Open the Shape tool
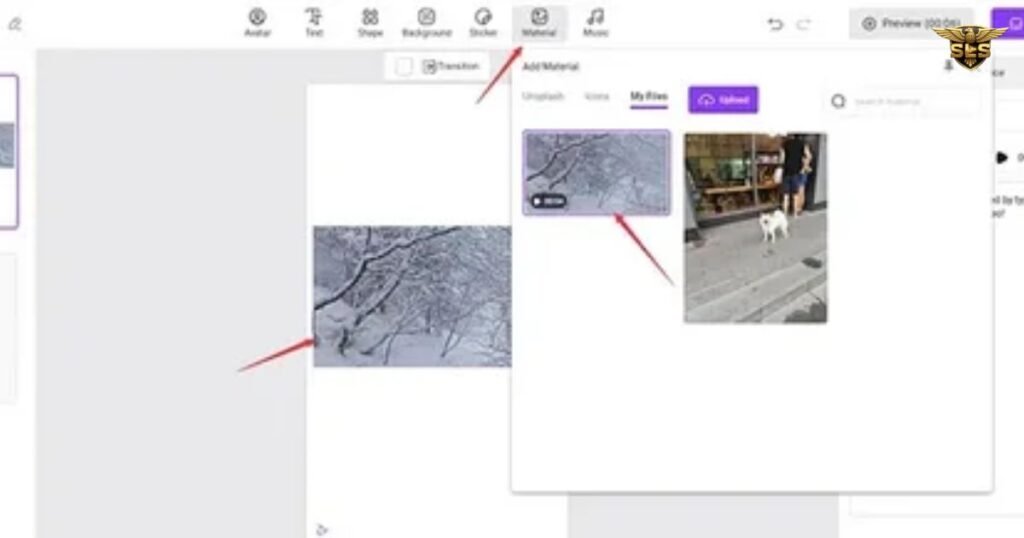The image size is (1024, 538). click(x=370, y=22)
